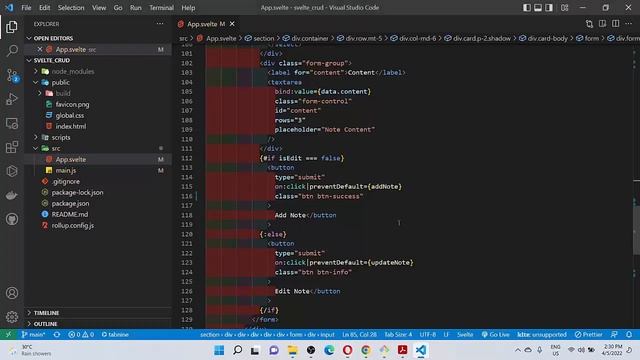Toggle the primary side bar layout icon
Screen dimensions: 640x360
coord(527,7)
